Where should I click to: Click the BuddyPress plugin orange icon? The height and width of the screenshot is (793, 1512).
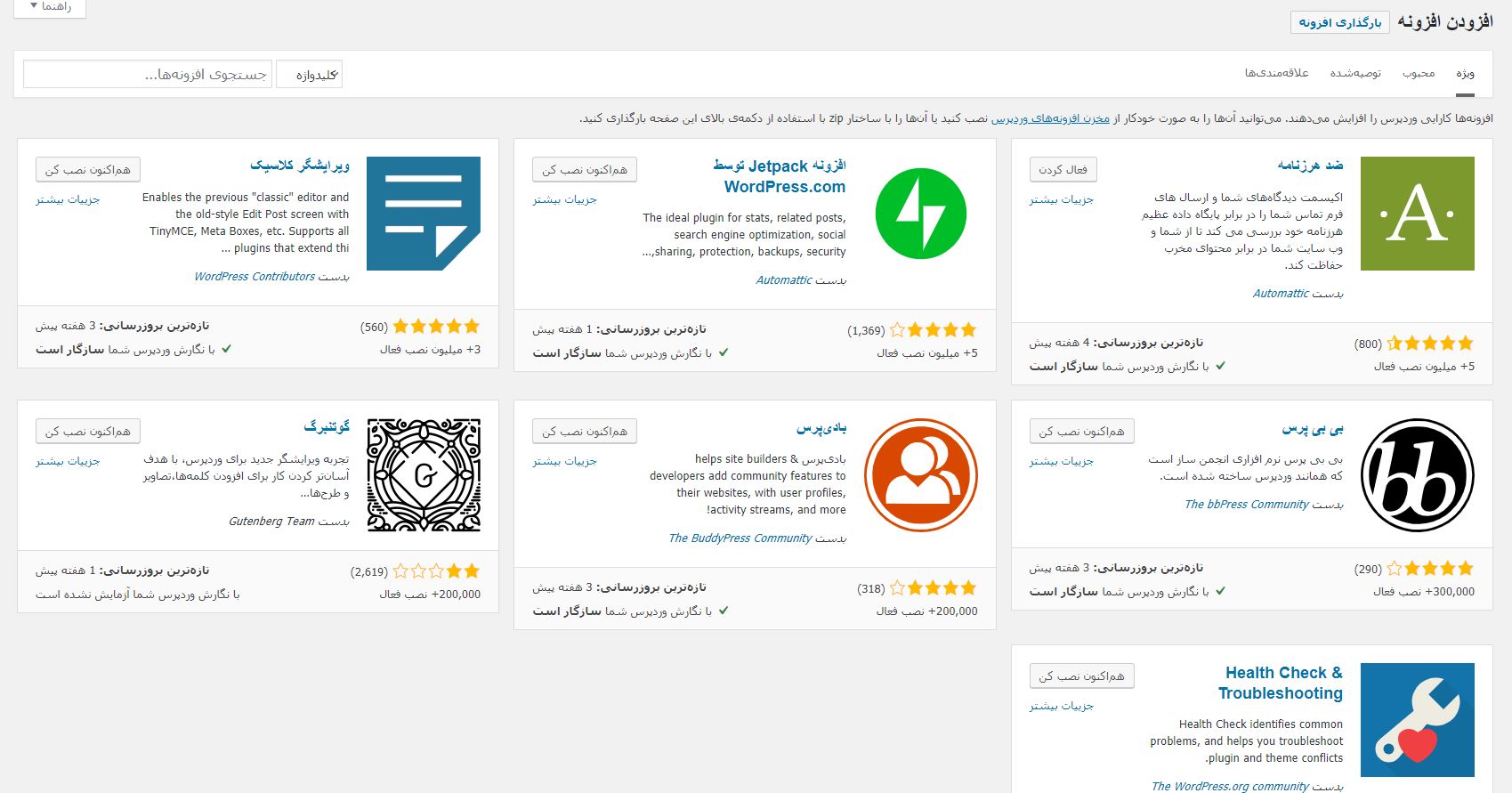pos(921,475)
